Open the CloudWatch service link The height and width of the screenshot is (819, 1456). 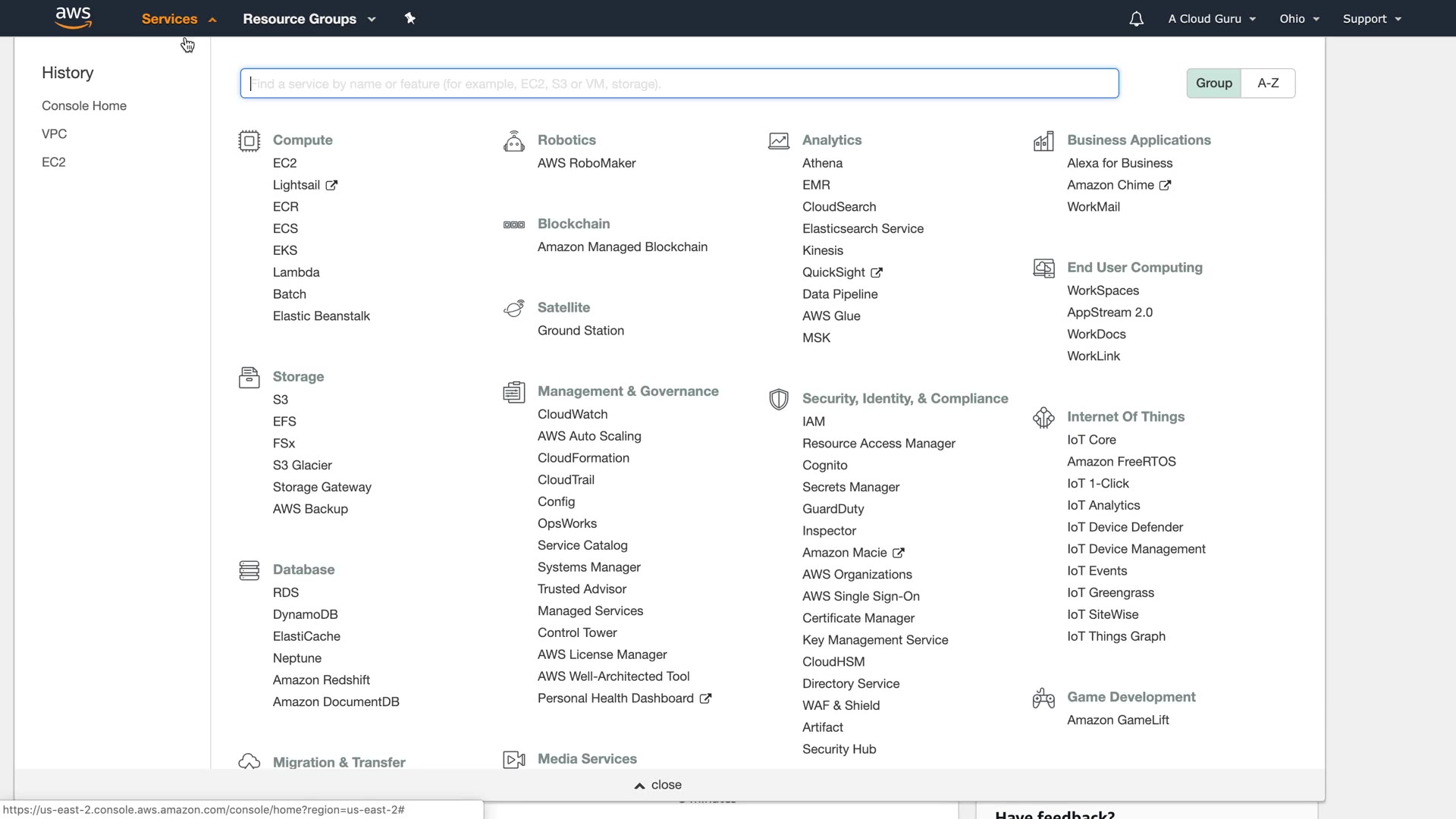[573, 415]
